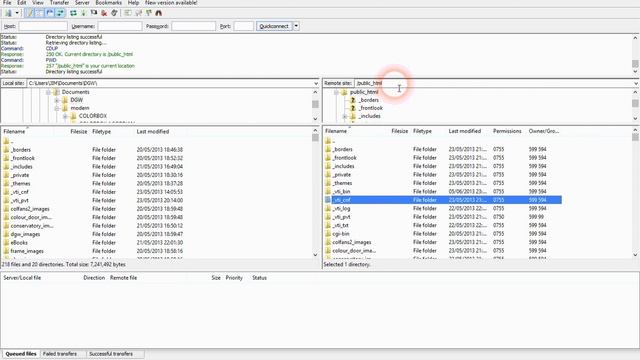Click the local file list scrollbar thumb
This screenshot has height=360, width=640.
coord(315,138)
